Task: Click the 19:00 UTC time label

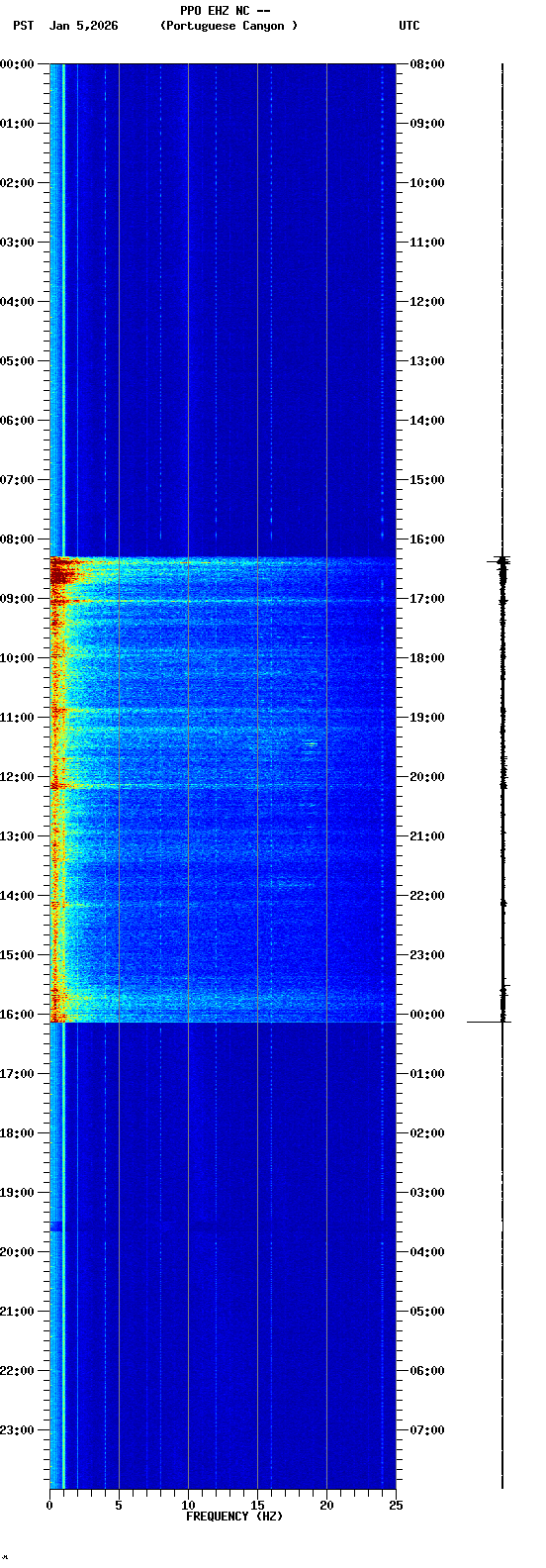Action: tap(427, 718)
